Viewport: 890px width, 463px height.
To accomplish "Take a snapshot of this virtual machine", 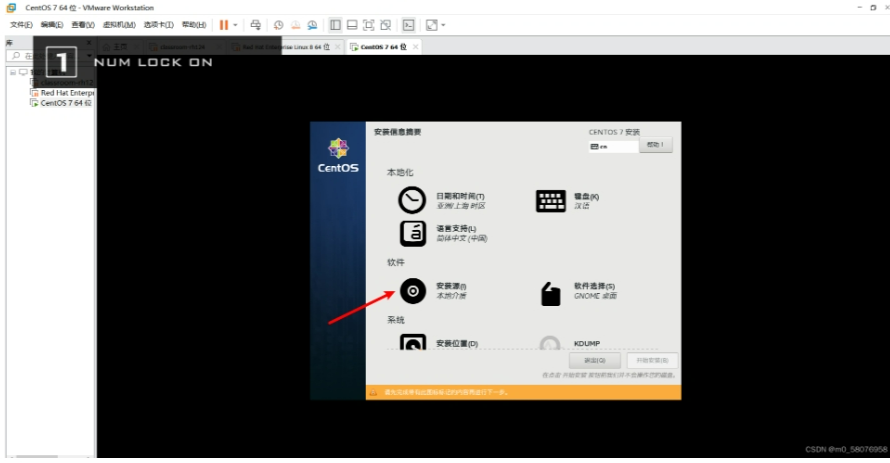I will pos(278,25).
